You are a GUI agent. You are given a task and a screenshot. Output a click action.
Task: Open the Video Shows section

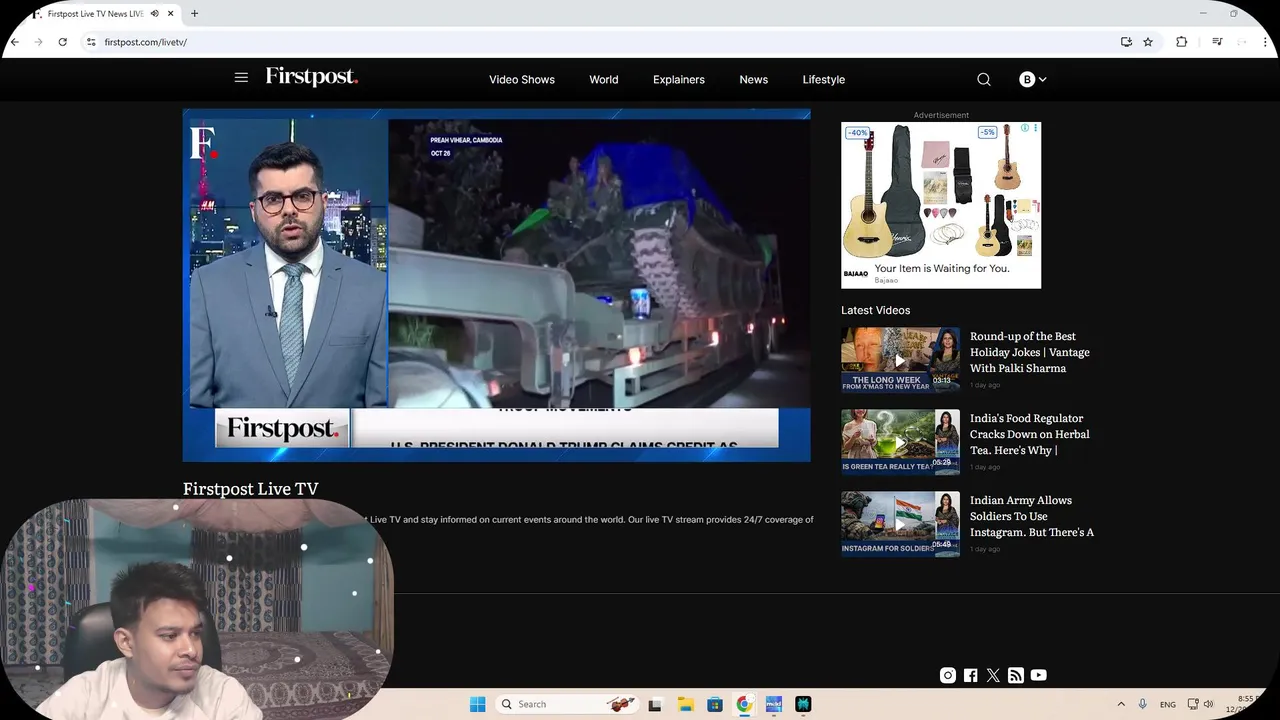pos(522,80)
